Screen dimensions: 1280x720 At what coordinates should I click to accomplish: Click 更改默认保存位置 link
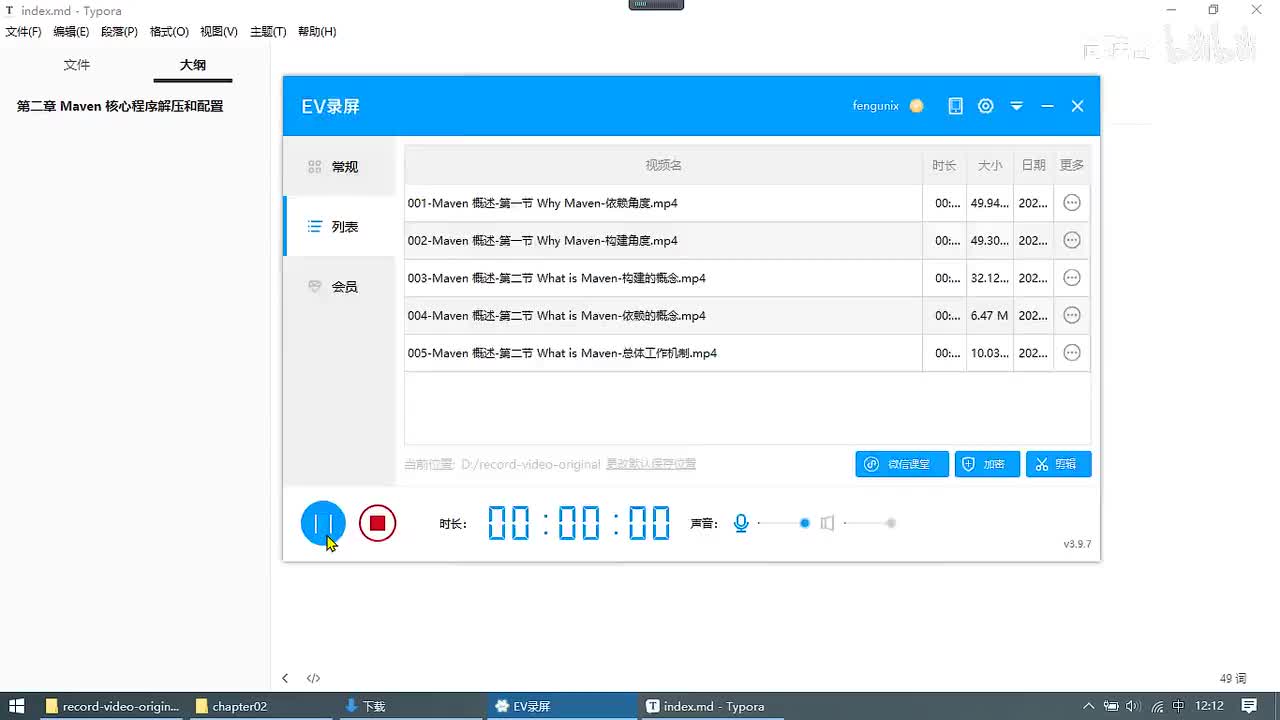[x=651, y=464]
